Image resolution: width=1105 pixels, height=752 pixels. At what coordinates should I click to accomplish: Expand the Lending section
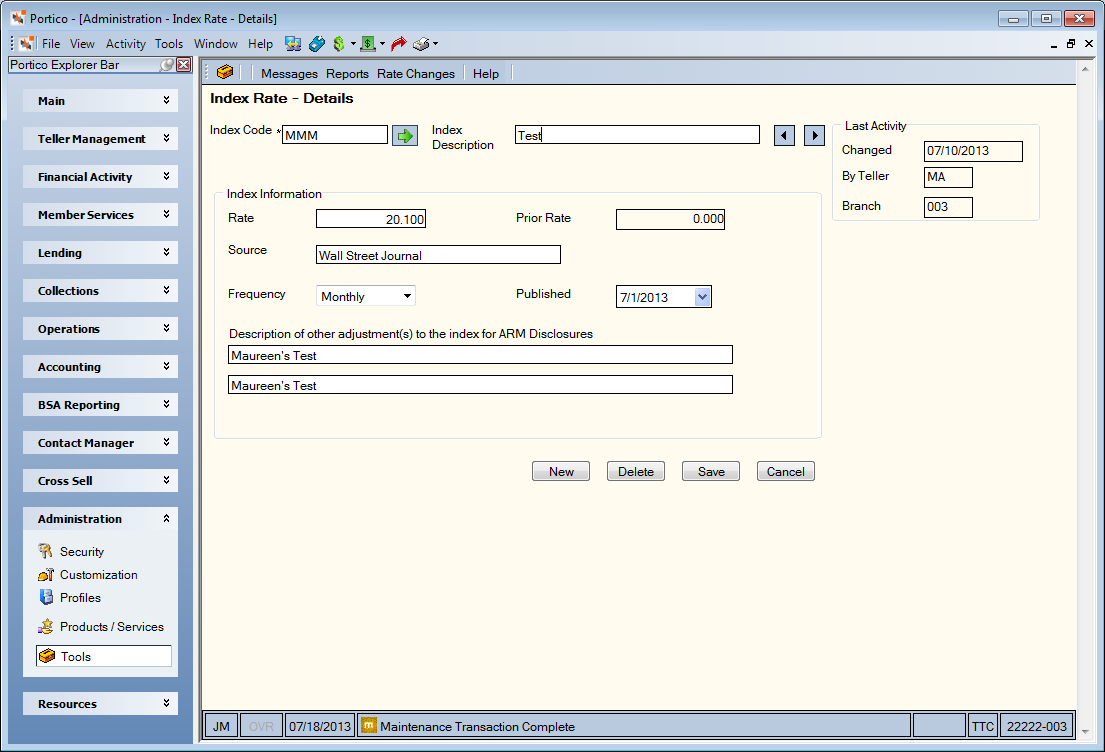100,252
